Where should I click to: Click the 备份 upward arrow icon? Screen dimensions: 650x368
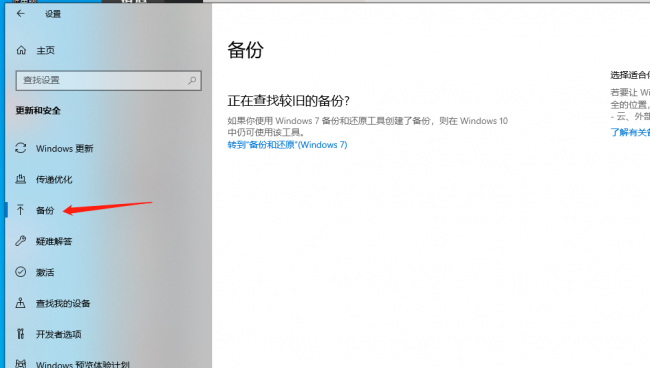click(x=20, y=210)
